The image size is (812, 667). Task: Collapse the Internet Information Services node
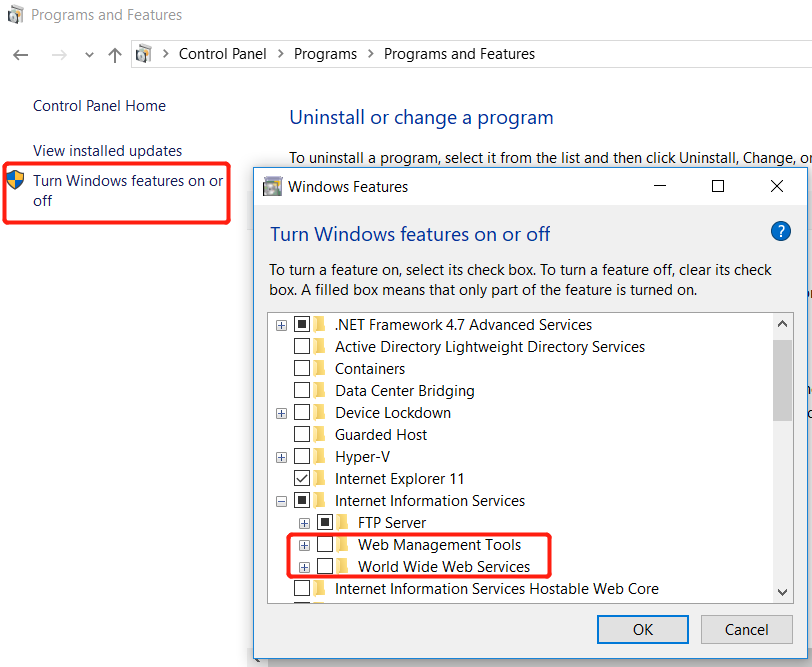point(281,501)
